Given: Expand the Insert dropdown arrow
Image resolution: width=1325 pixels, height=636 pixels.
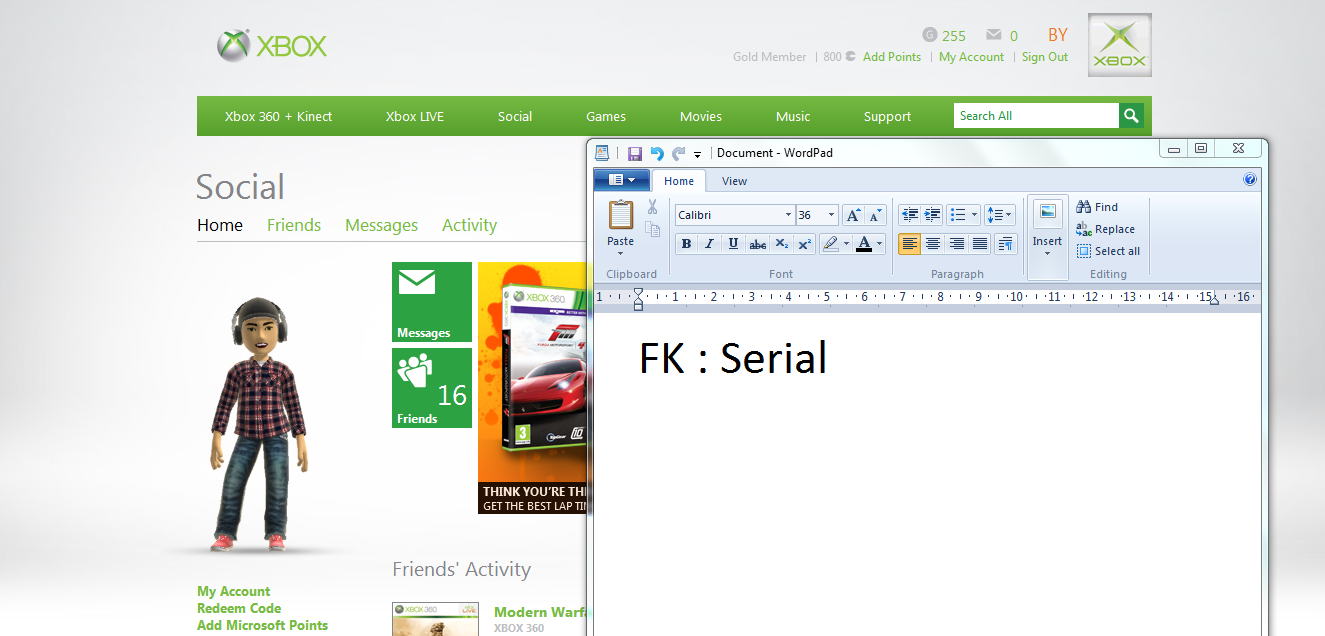Looking at the screenshot, I should click(x=1047, y=253).
